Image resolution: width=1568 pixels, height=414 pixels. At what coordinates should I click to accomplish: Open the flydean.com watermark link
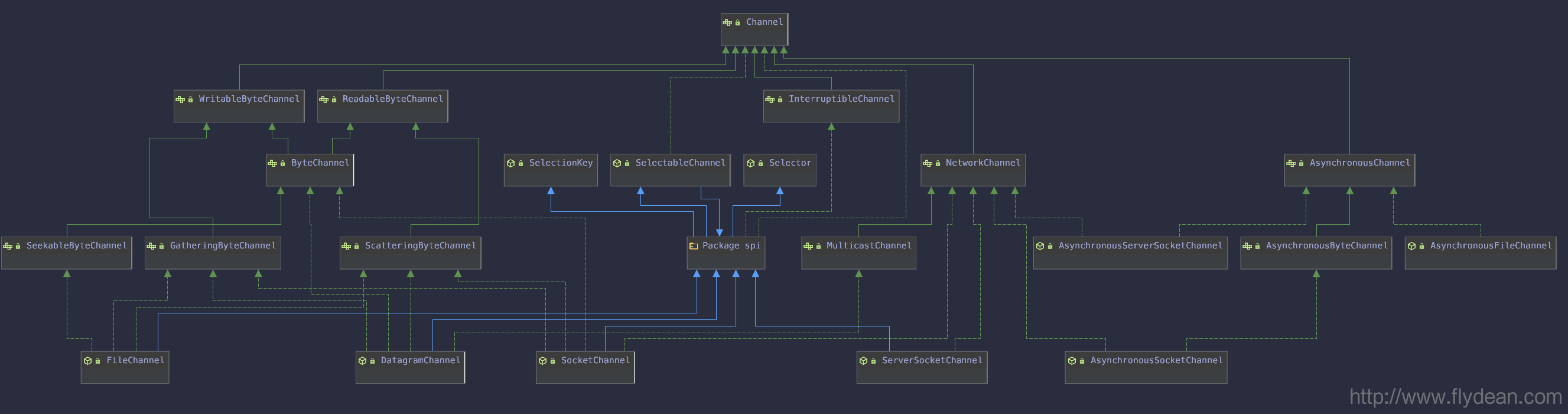click(1455, 397)
